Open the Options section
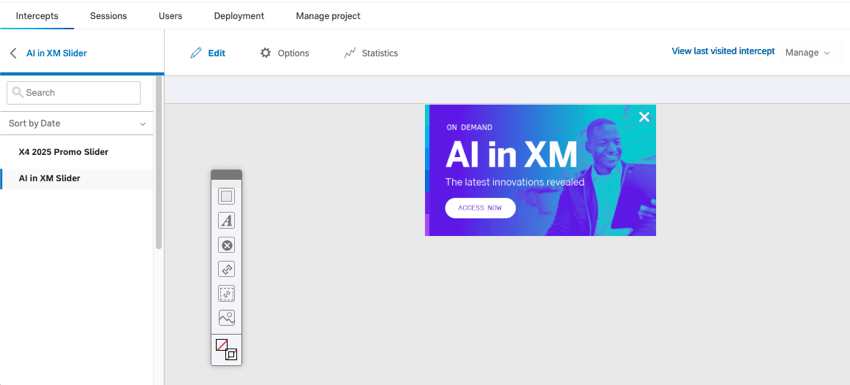 [285, 53]
